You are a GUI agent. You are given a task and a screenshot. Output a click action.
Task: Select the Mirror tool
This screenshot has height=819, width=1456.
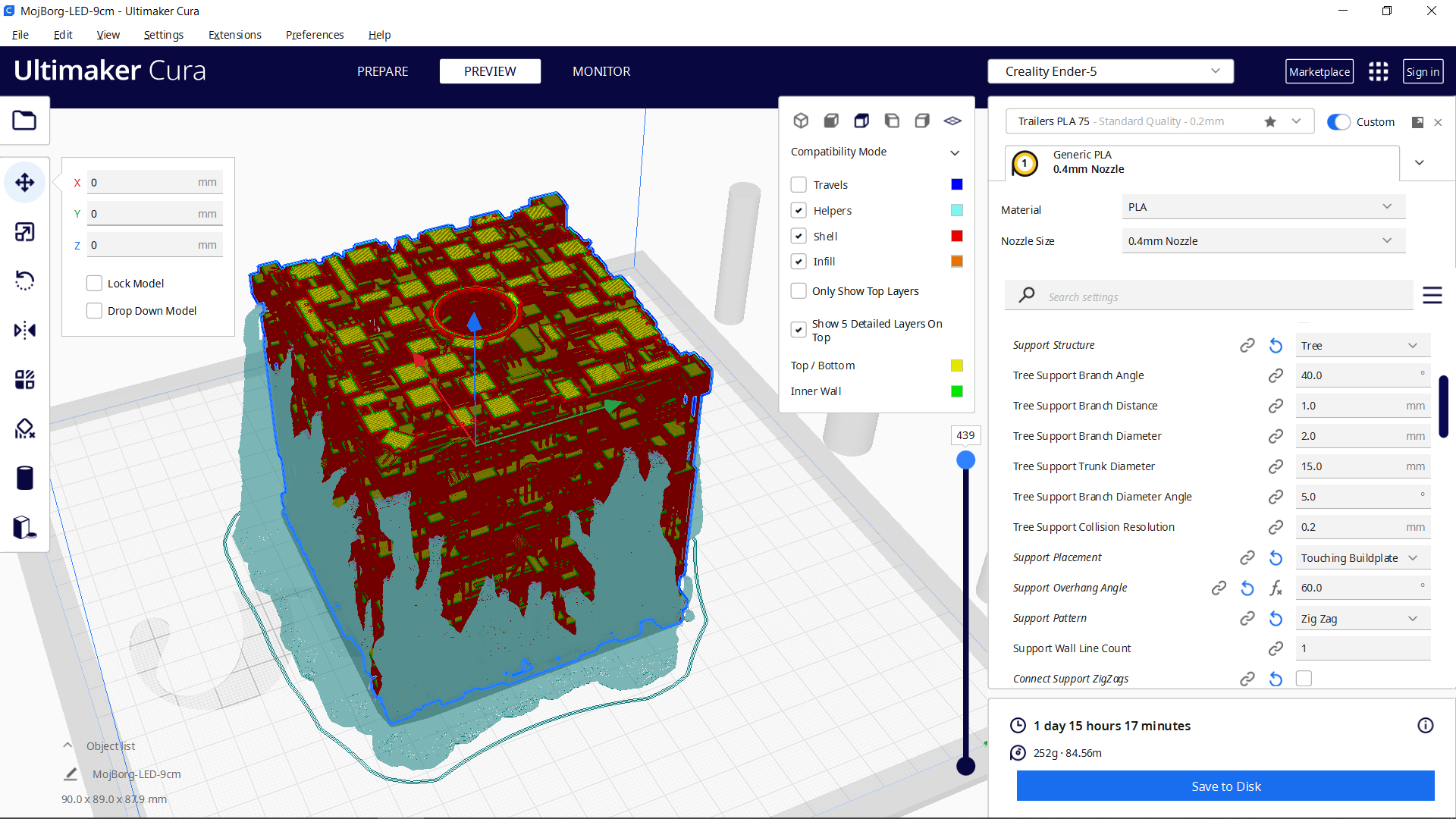[x=25, y=329]
